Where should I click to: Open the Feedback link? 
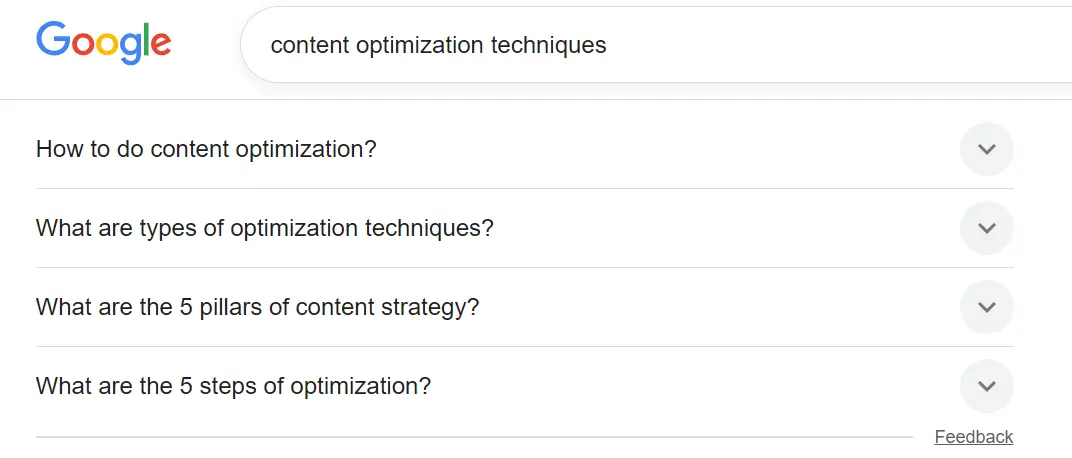[x=973, y=437]
